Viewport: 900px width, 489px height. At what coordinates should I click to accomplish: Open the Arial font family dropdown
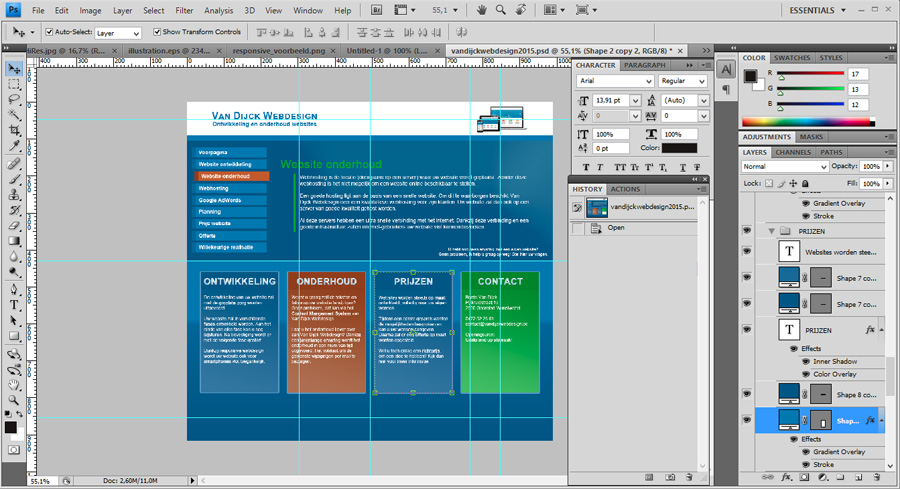(615, 81)
